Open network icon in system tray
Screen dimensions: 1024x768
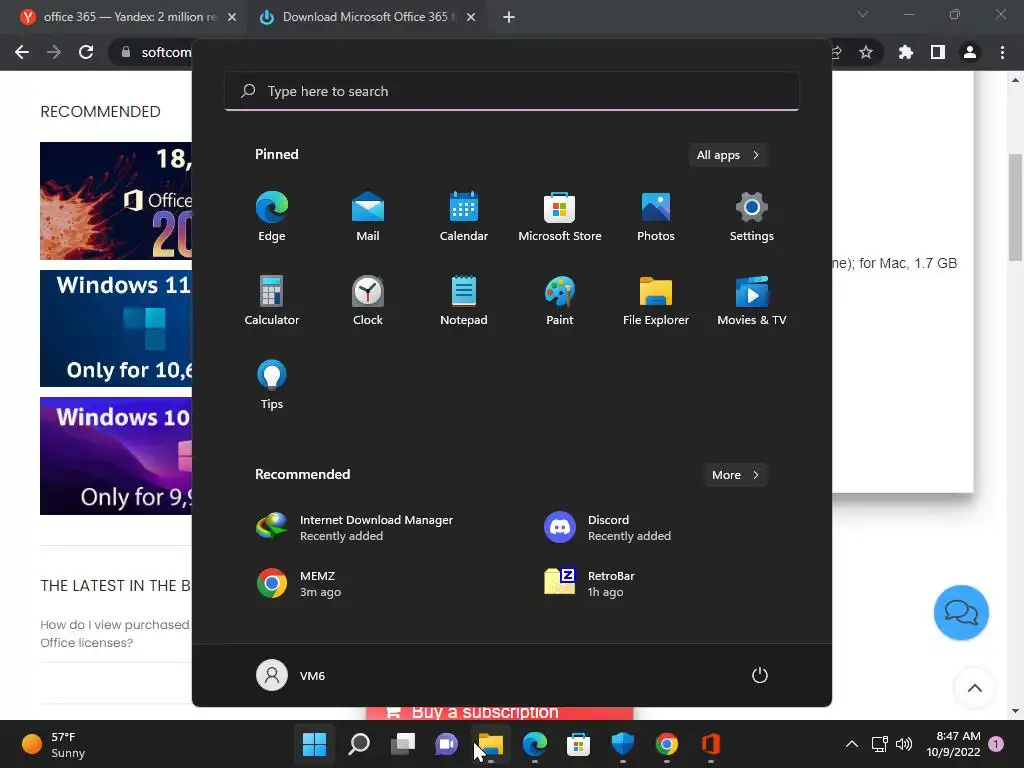(x=880, y=744)
